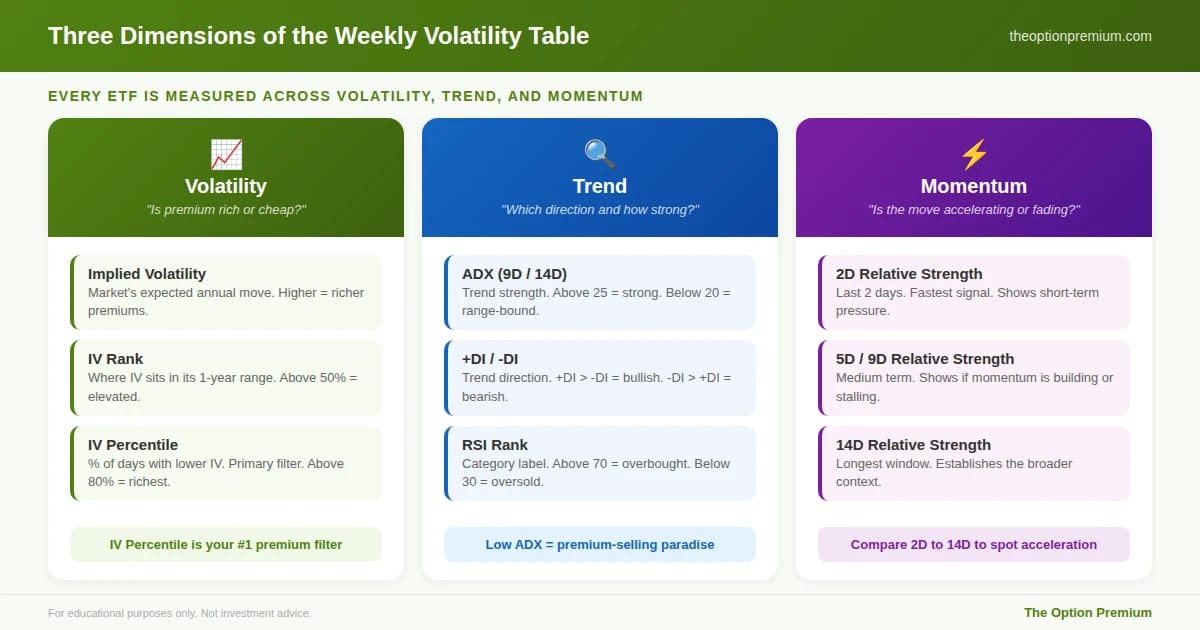Click the Volatility column heading
The height and width of the screenshot is (630, 1200).
pyautogui.click(x=226, y=186)
